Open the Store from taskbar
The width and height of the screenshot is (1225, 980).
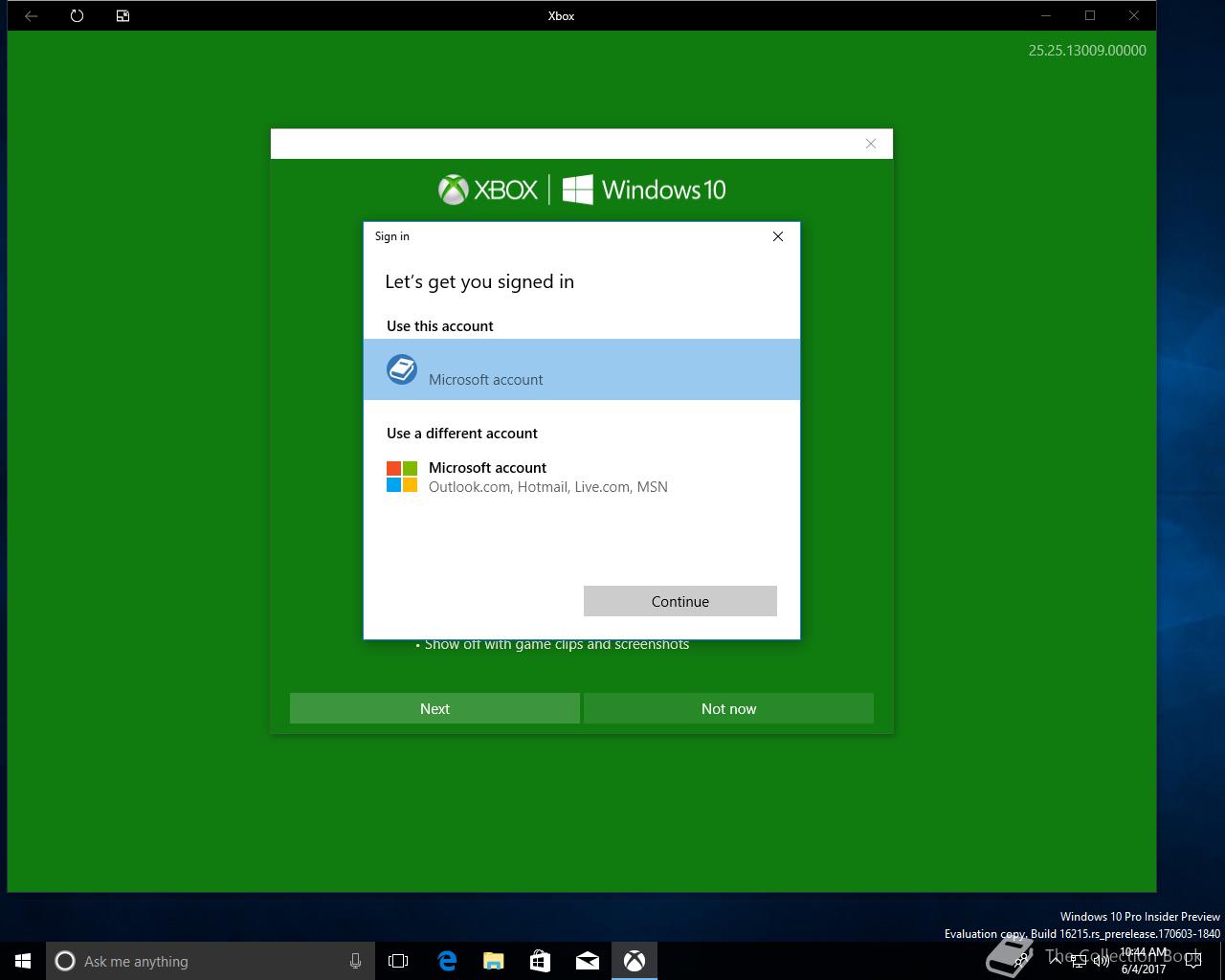click(x=540, y=961)
